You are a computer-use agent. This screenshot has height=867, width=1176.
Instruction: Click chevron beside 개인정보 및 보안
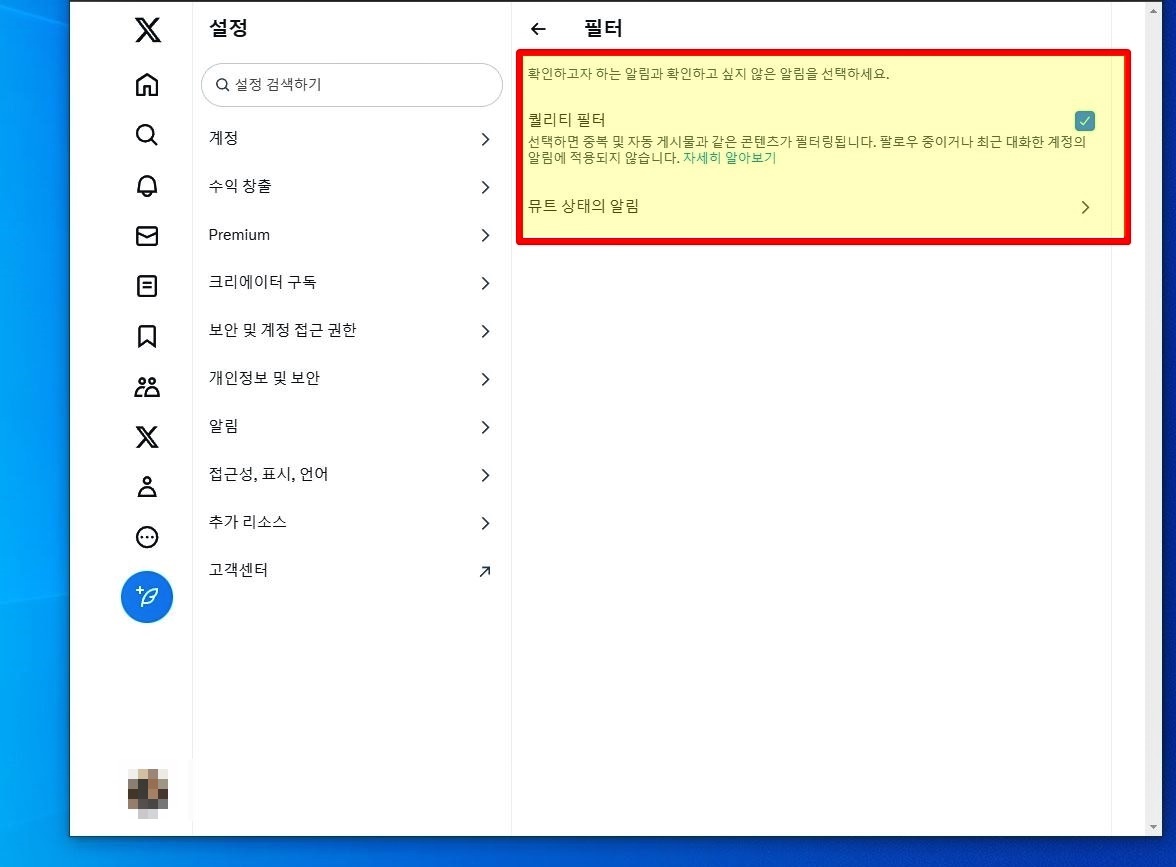click(x=485, y=380)
